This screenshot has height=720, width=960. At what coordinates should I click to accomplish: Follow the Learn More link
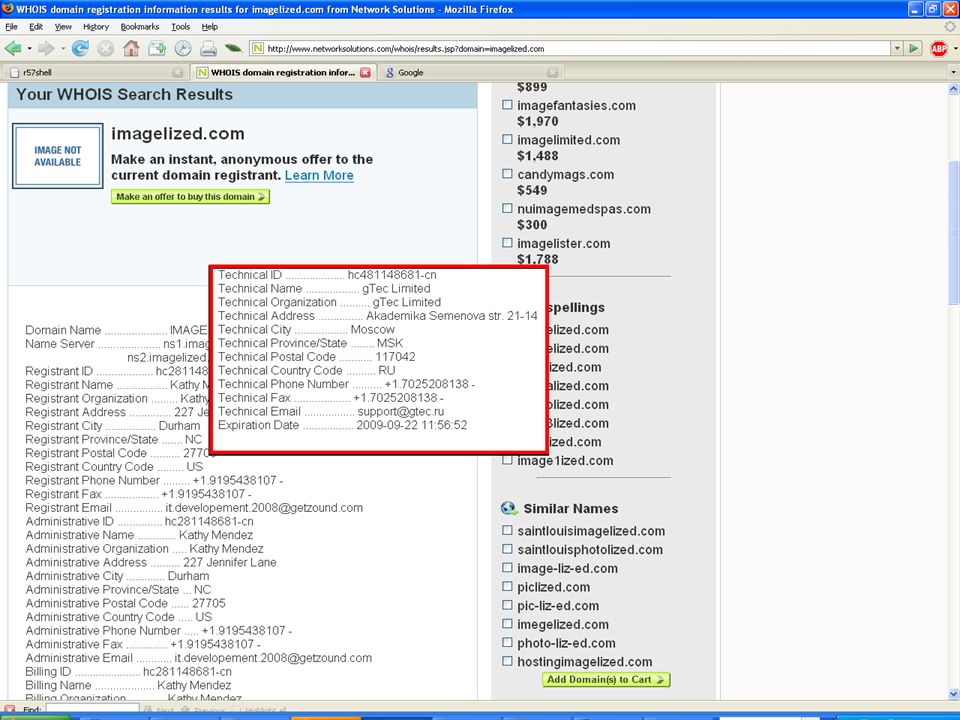click(319, 175)
